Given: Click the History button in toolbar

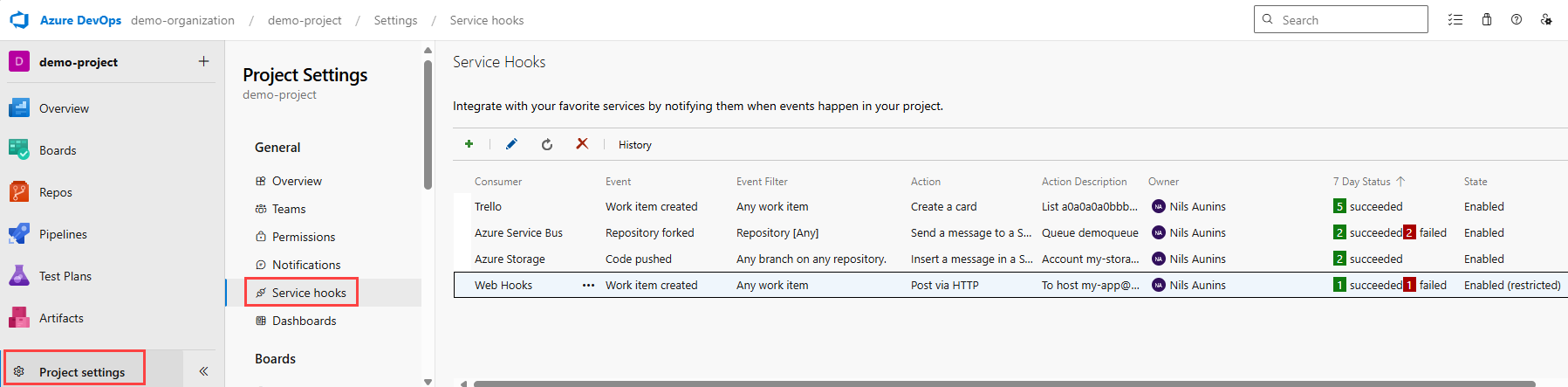Looking at the screenshot, I should (635, 145).
